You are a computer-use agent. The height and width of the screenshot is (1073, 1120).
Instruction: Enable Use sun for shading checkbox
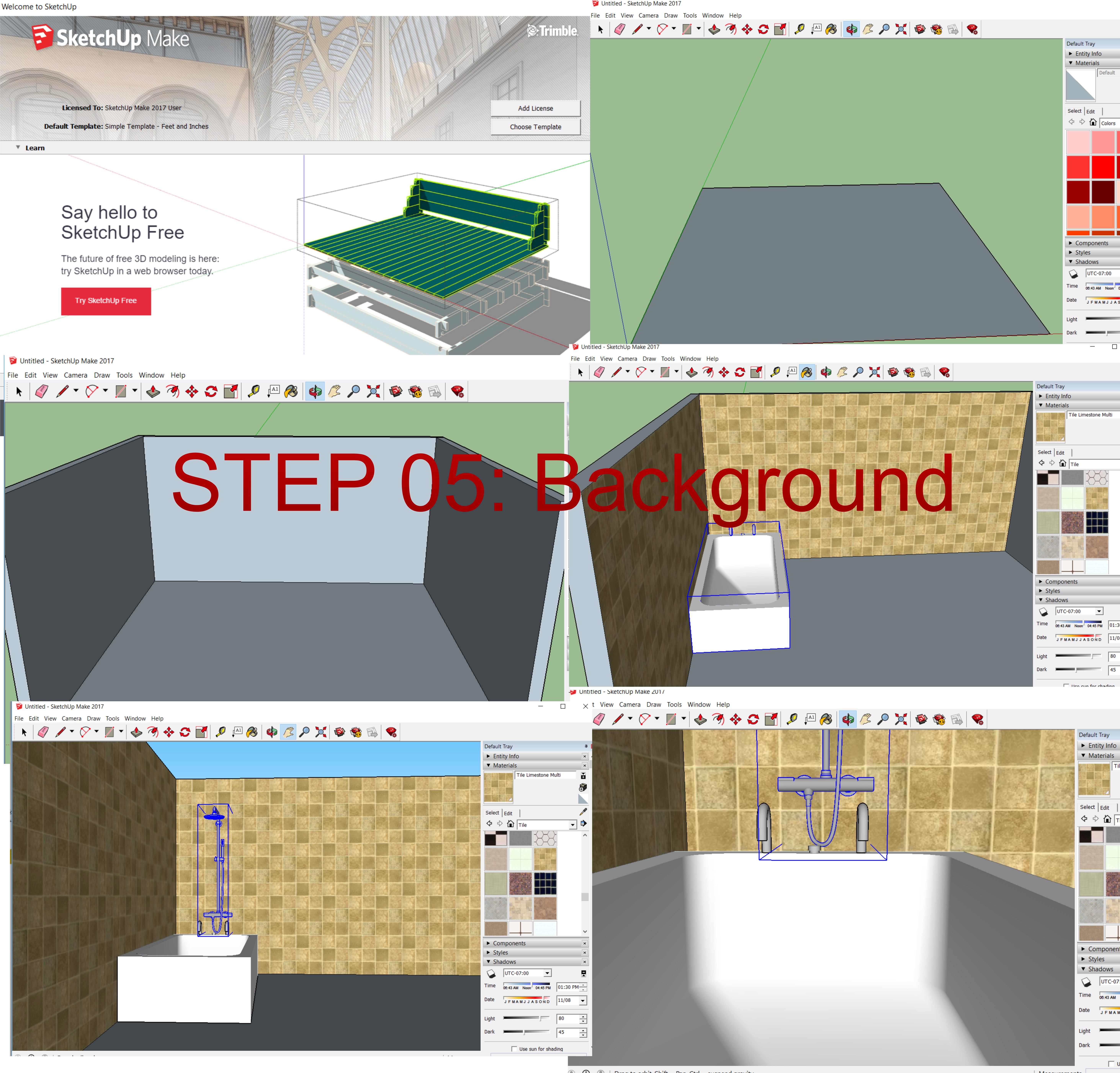click(x=514, y=1049)
